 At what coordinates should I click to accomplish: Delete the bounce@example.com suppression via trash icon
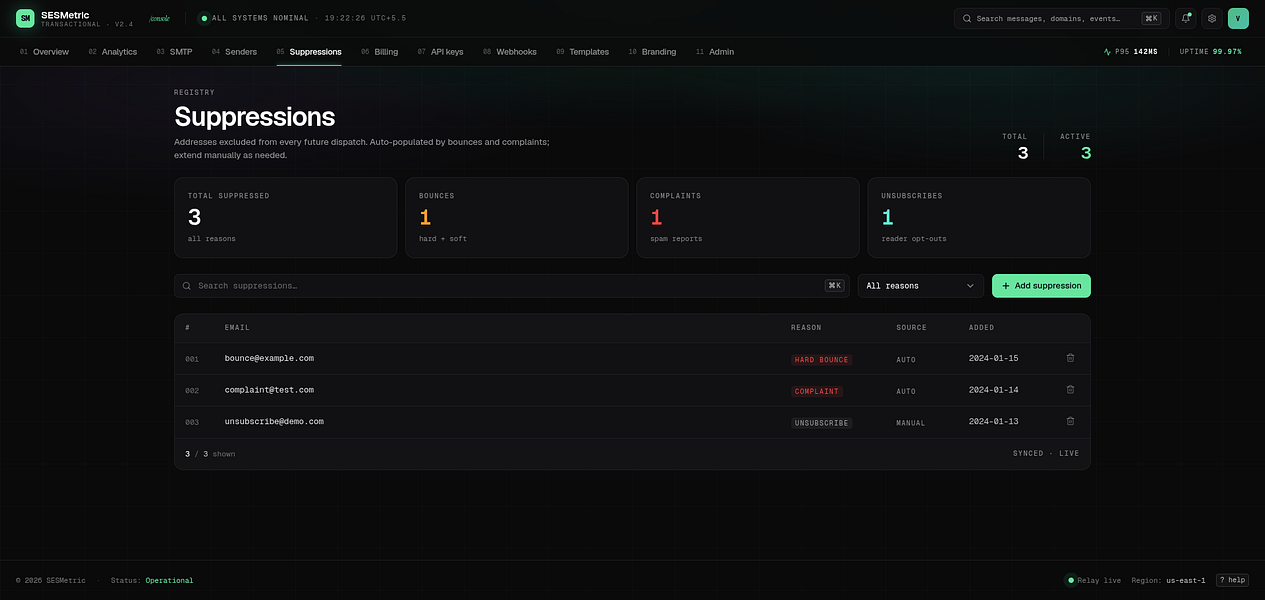[x=1070, y=358]
